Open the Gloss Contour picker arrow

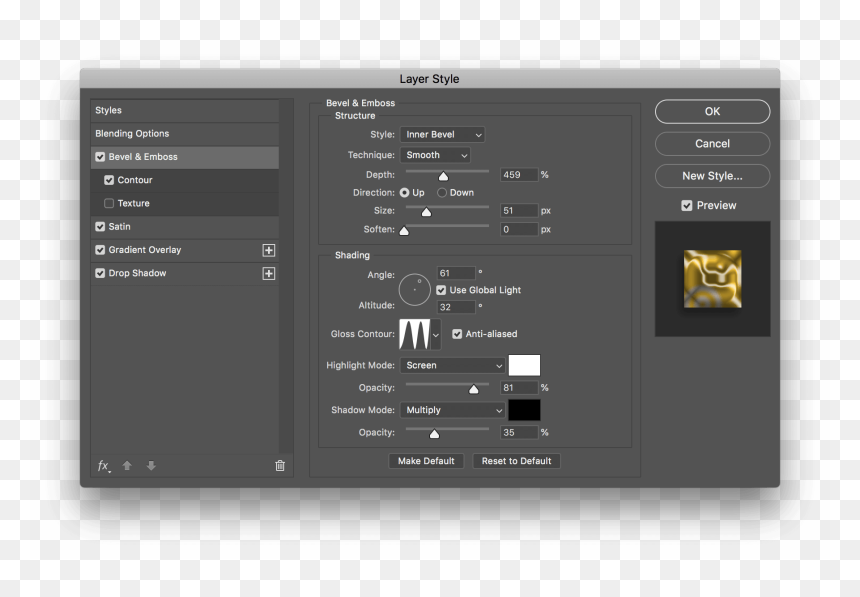point(436,334)
